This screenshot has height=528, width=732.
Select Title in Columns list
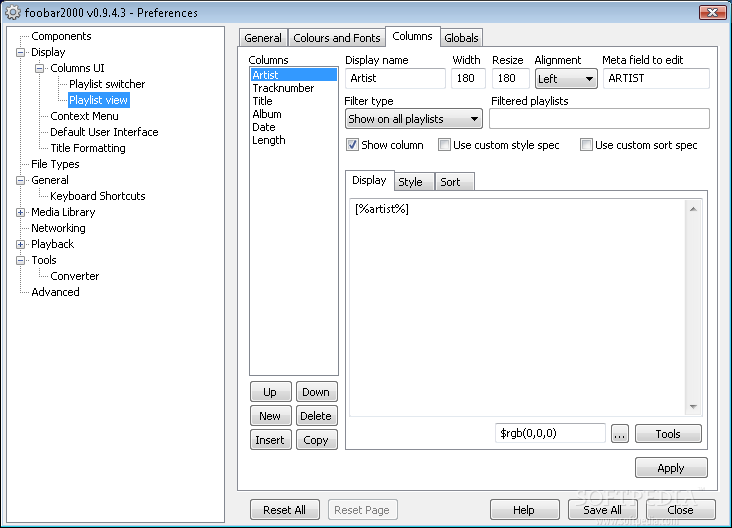[x=294, y=101]
